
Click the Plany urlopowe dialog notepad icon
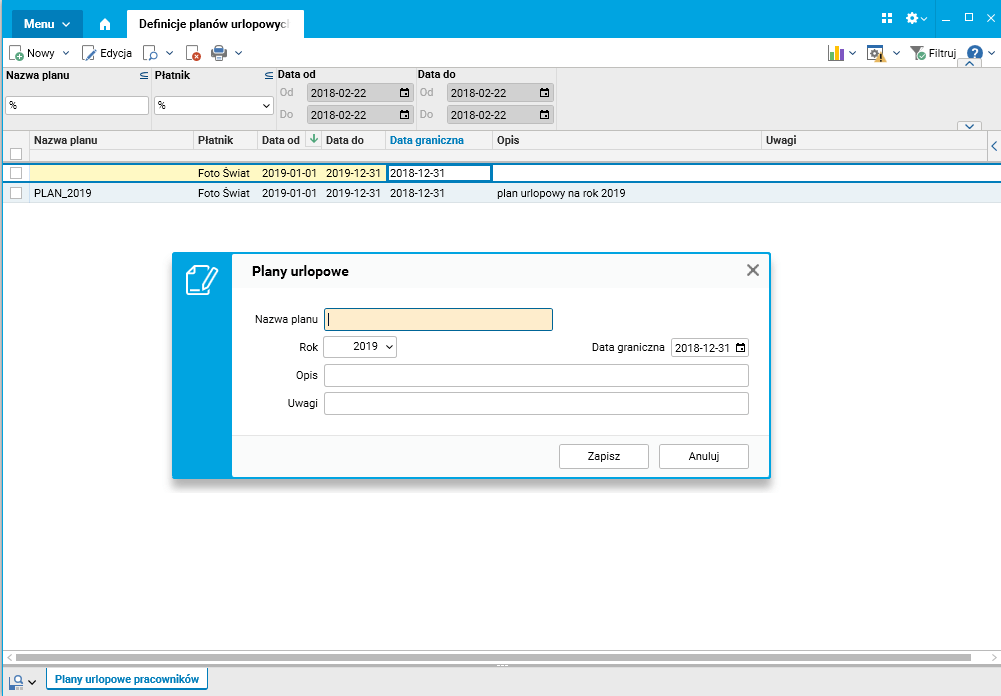[x=202, y=280]
